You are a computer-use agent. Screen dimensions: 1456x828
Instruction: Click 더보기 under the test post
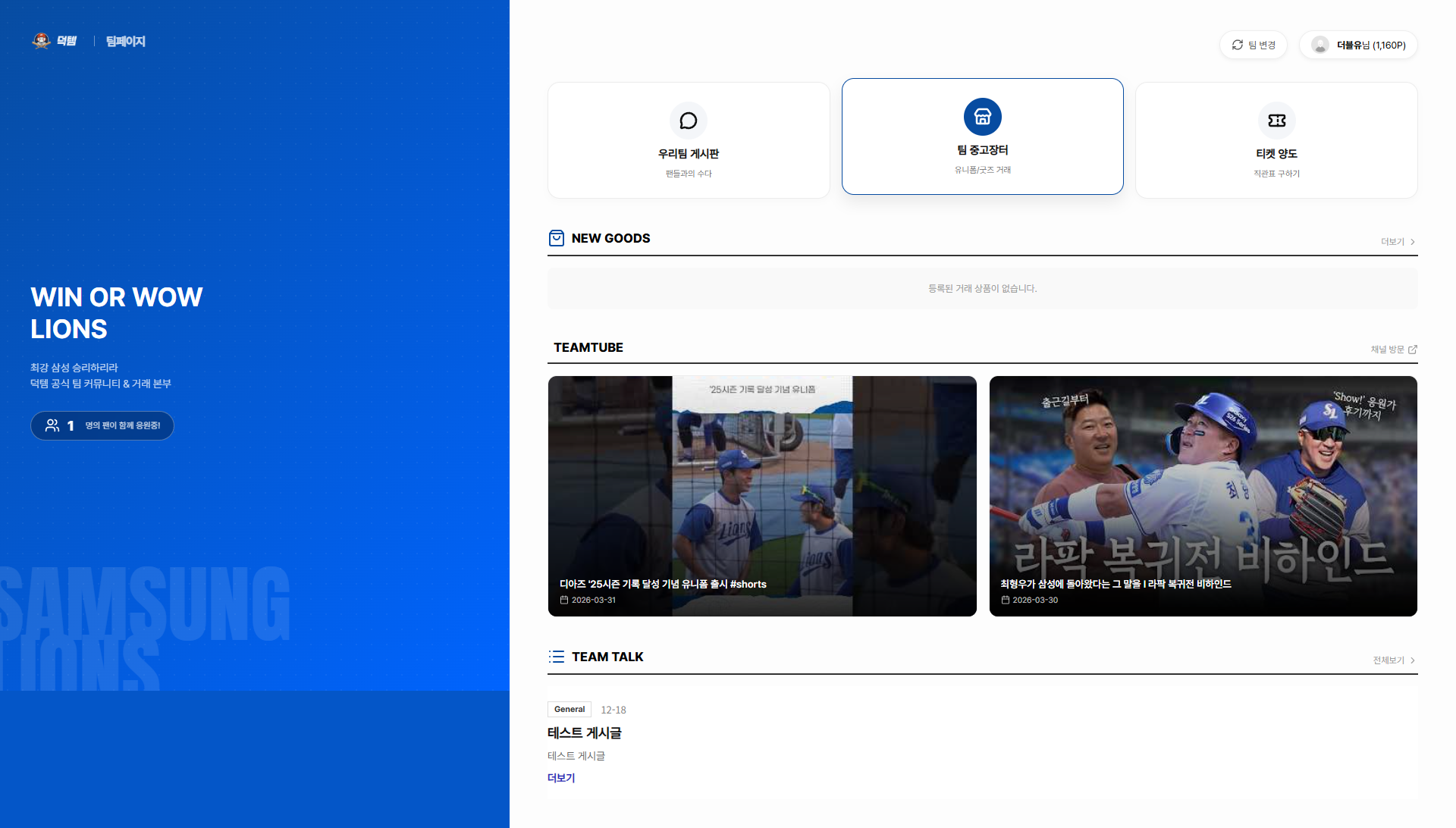561,778
